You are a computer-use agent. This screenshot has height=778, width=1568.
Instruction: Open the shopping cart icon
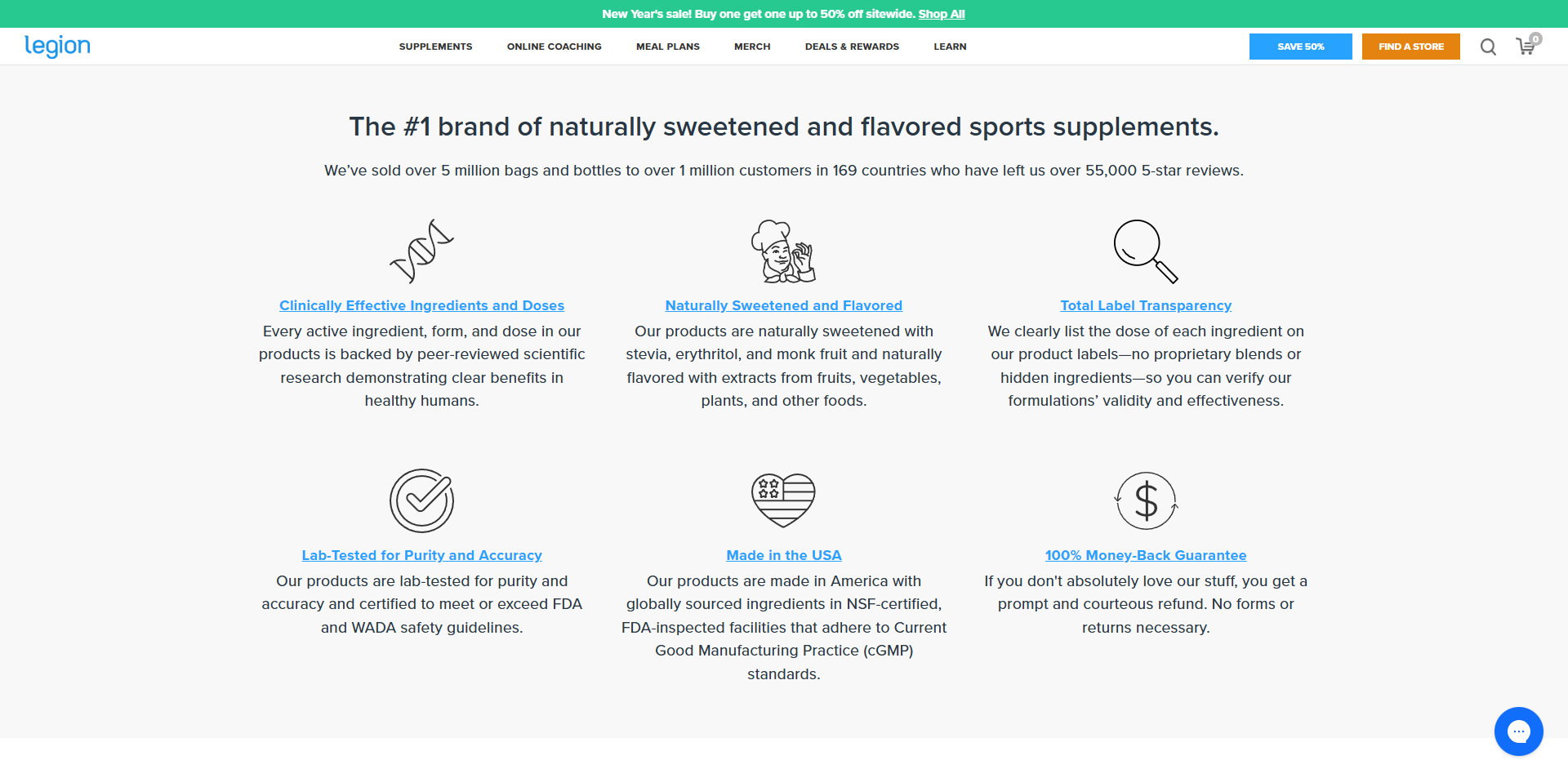[x=1526, y=47]
